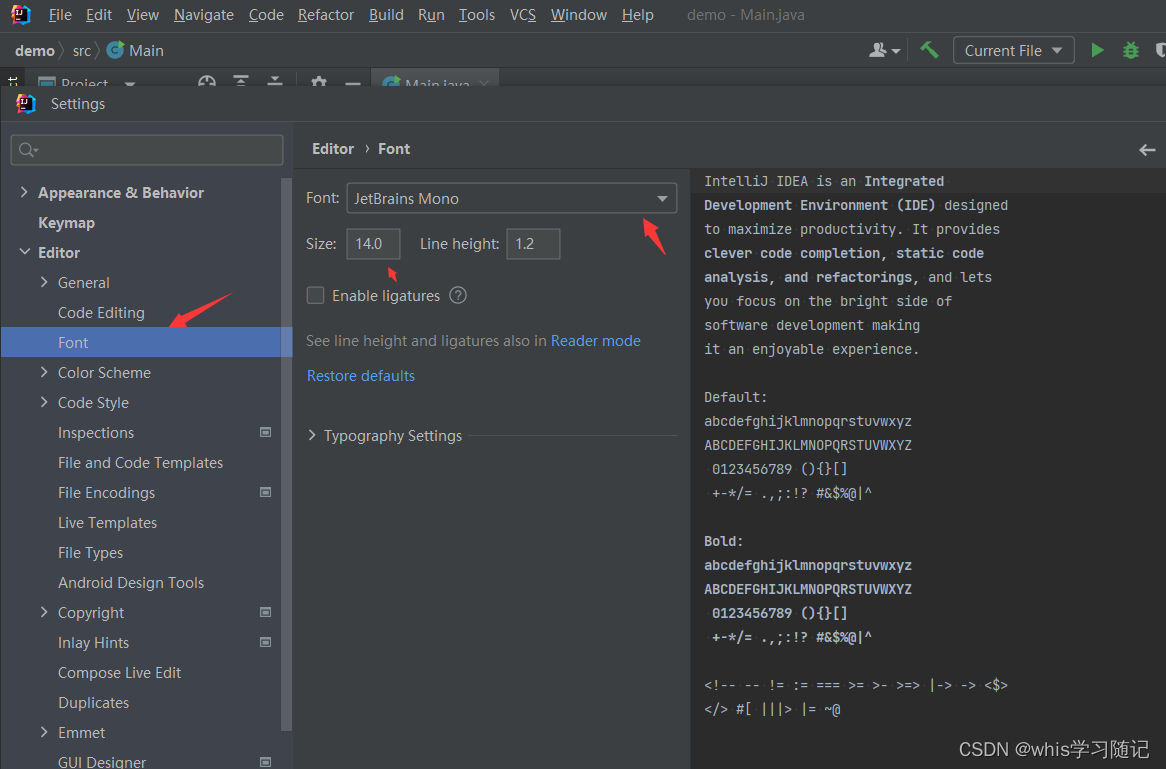Select Inspections settings
The width and height of the screenshot is (1166, 769).
coord(96,432)
